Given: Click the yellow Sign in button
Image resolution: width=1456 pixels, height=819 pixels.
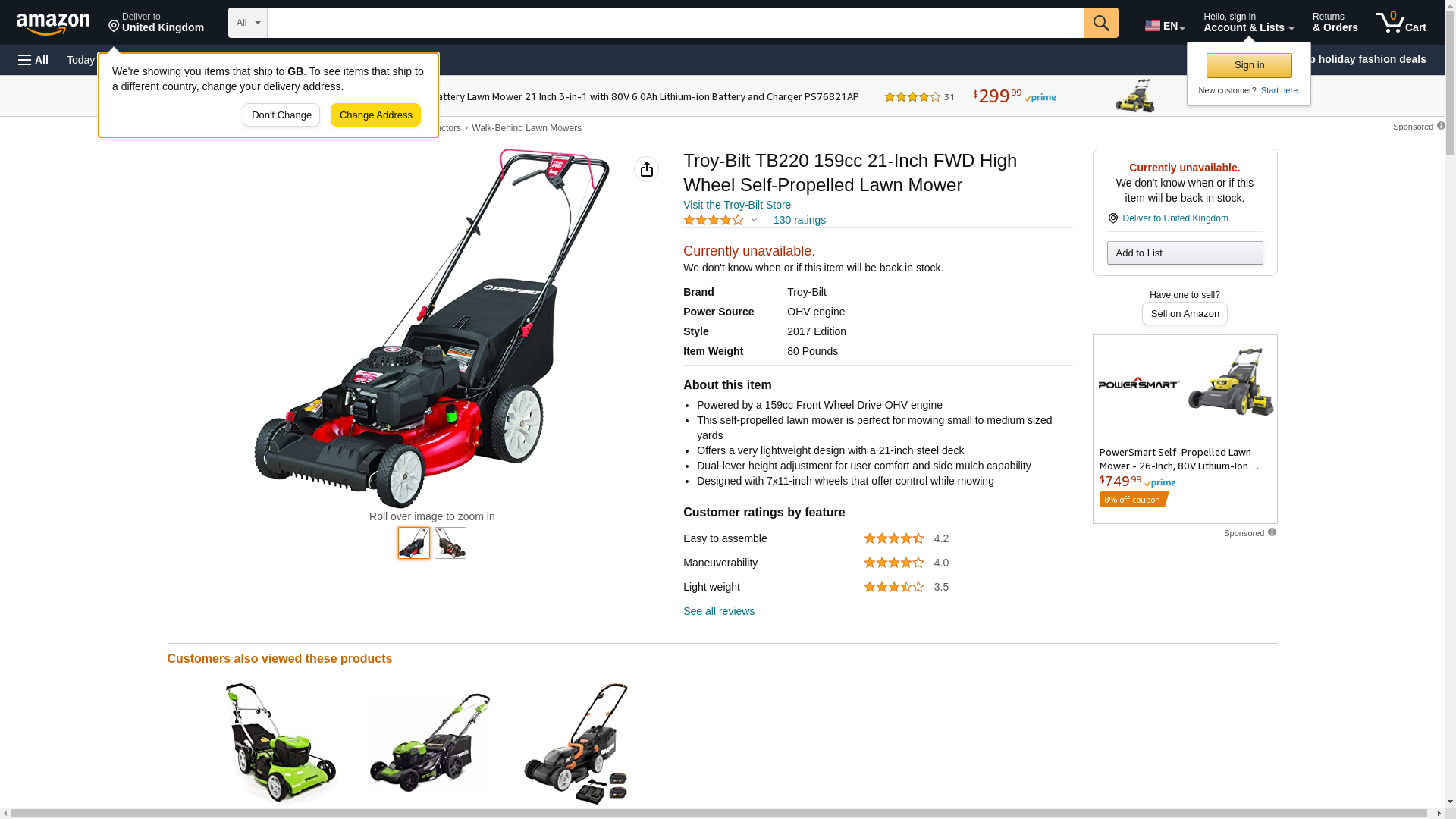Looking at the screenshot, I should tap(1249, 65).
